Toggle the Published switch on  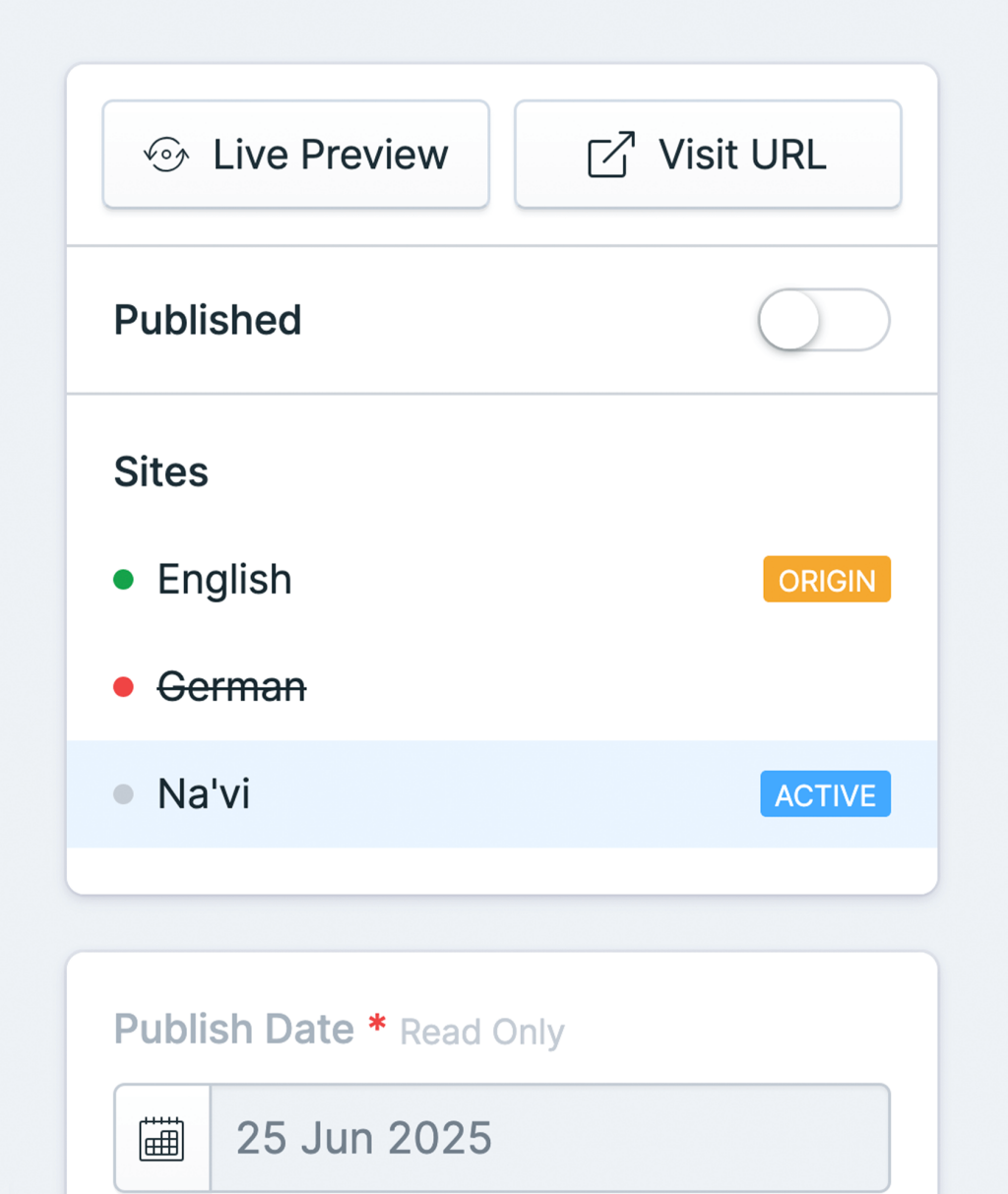823,320
